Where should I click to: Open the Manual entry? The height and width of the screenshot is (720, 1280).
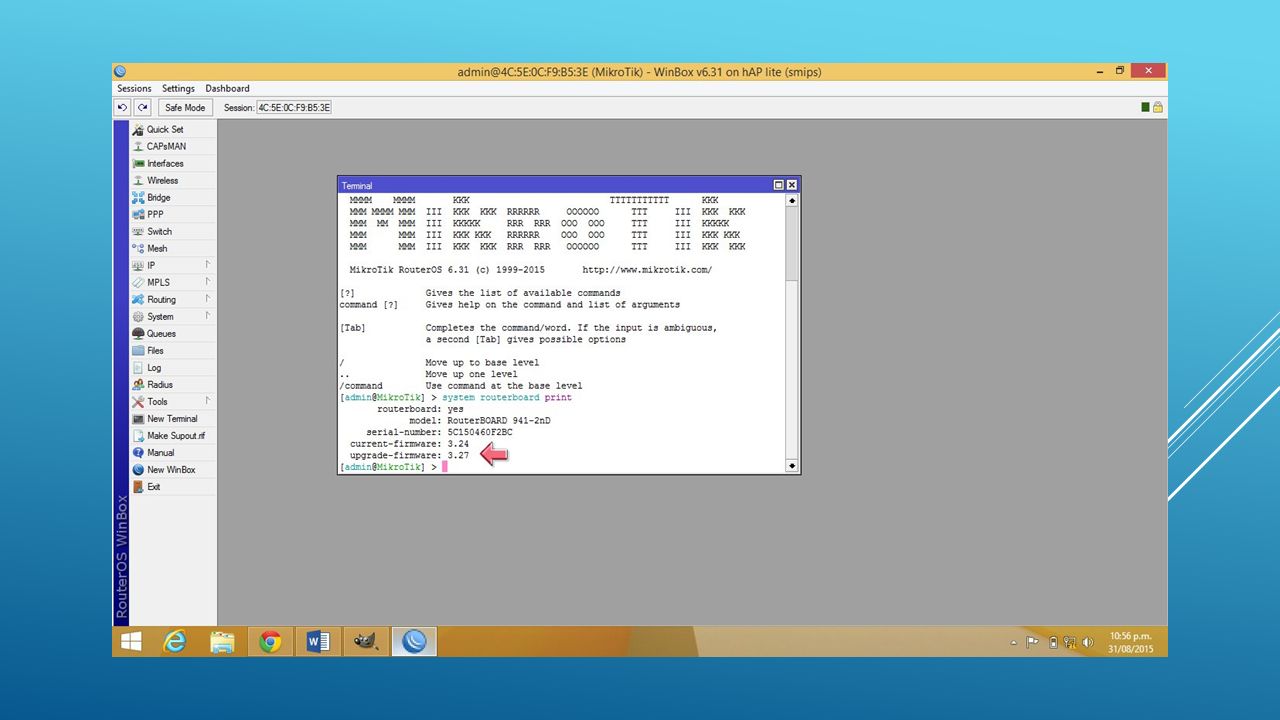pos(173,452)
